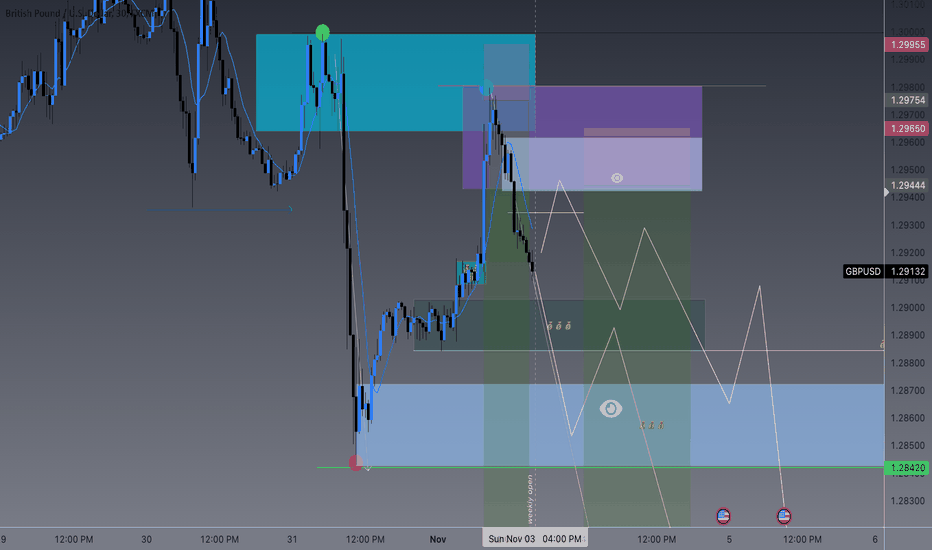Click the green 1.28420 price label
932x550 pixels.
906,468
